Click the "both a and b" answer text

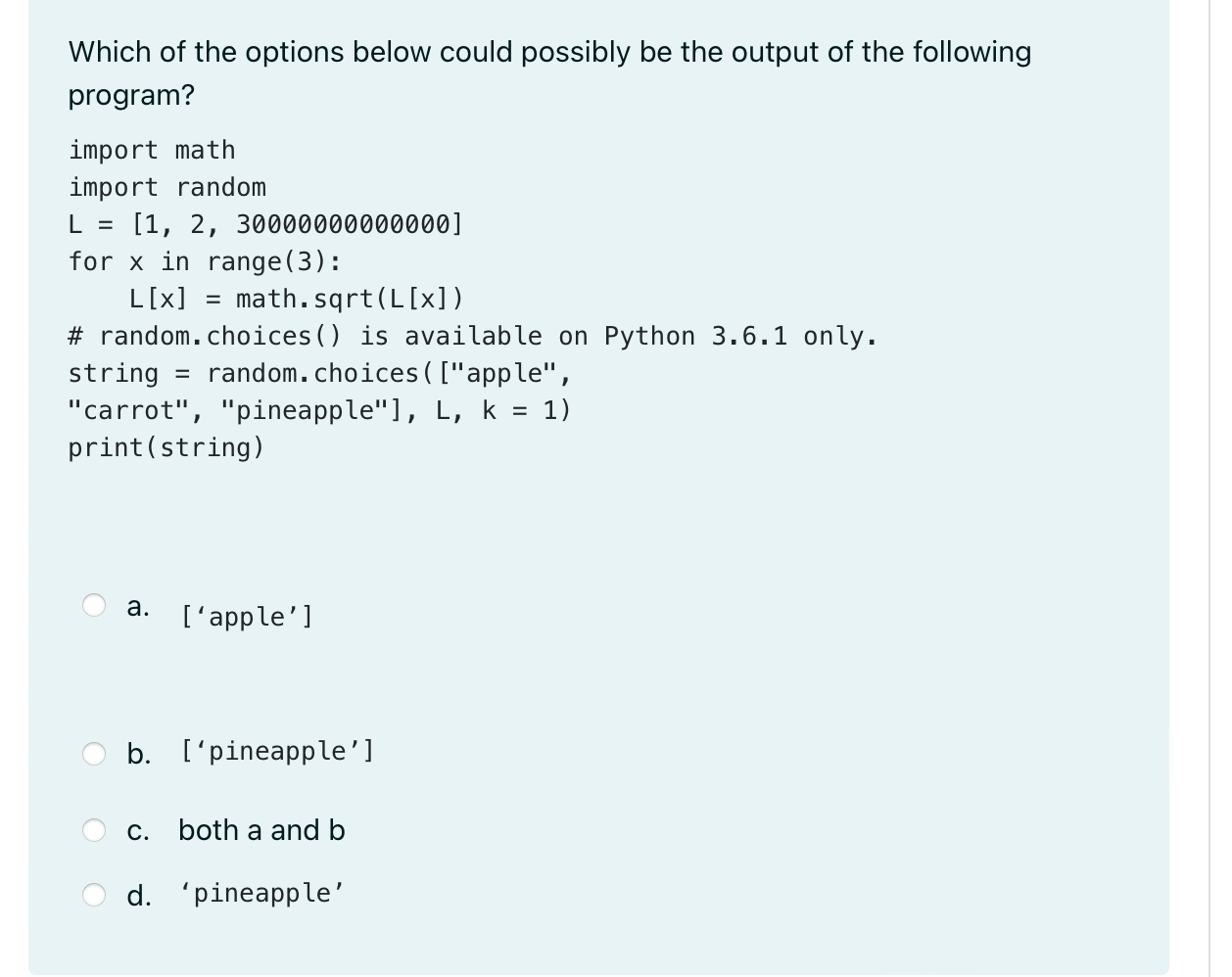(x=261, y=830)
